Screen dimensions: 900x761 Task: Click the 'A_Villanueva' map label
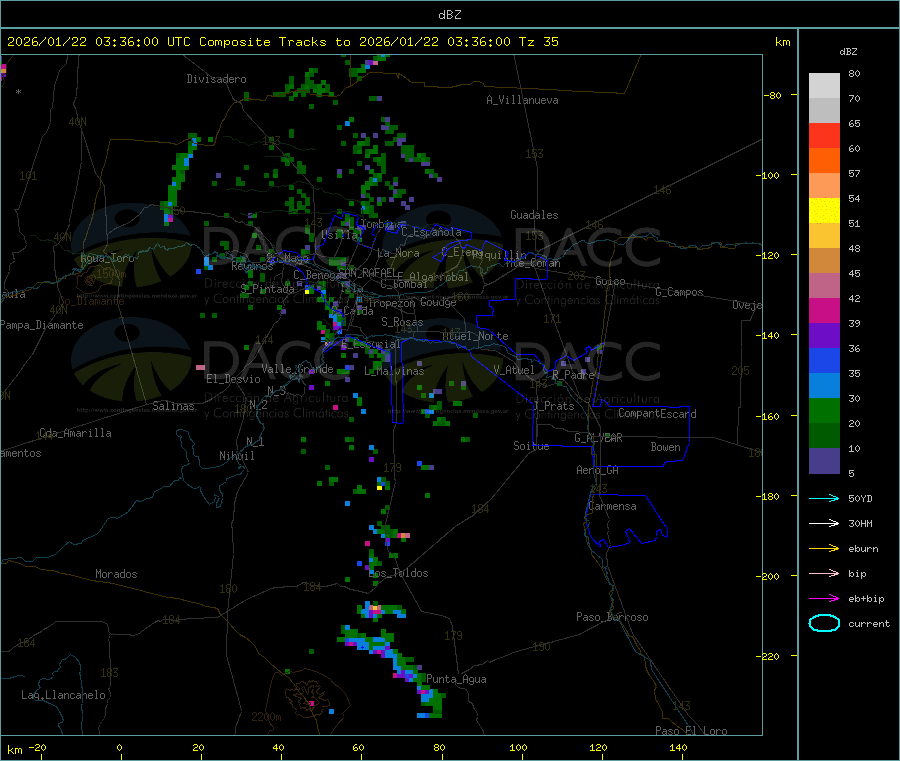[522, 100]
